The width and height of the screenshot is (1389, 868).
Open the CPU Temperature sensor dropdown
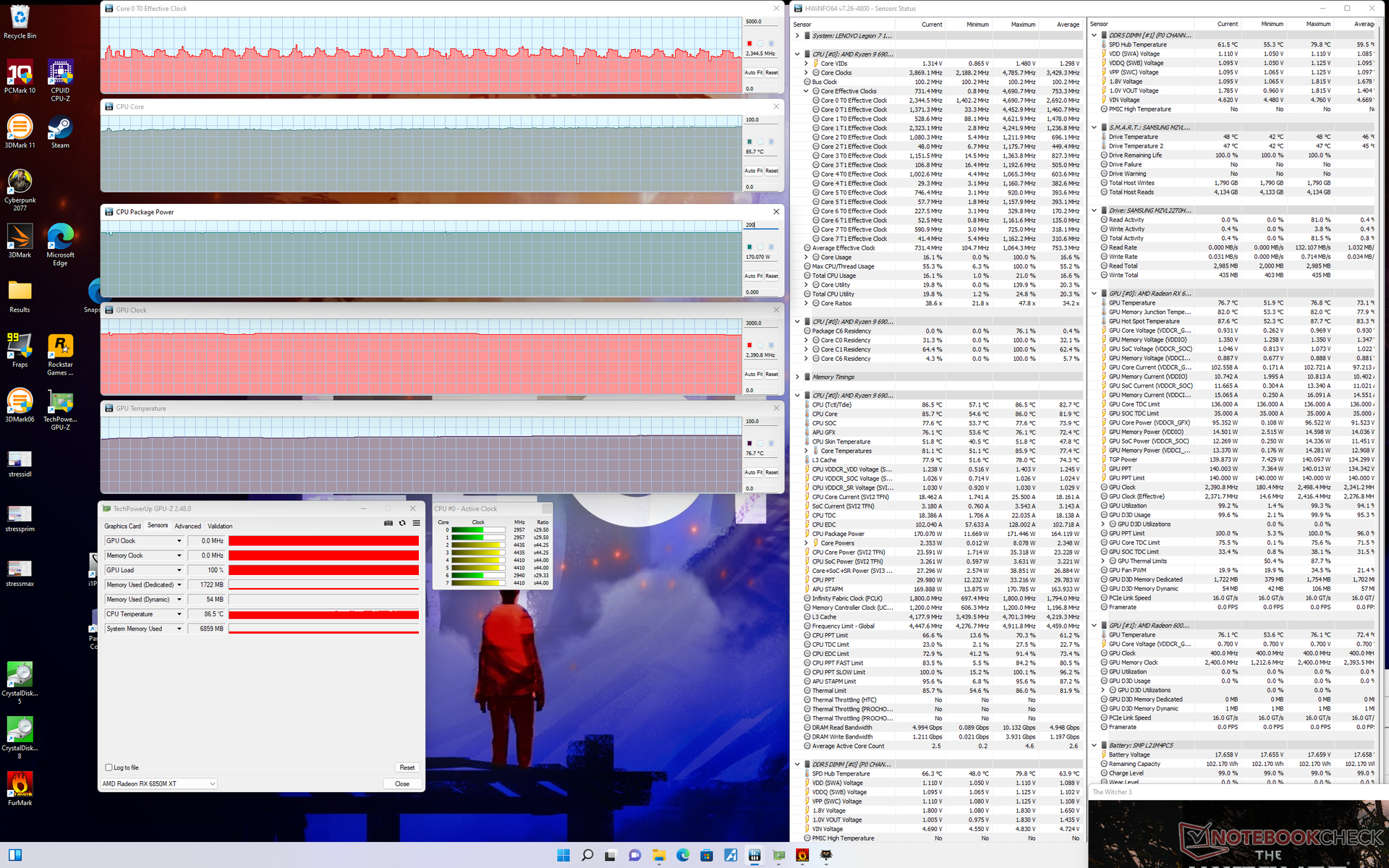(179, 614)
